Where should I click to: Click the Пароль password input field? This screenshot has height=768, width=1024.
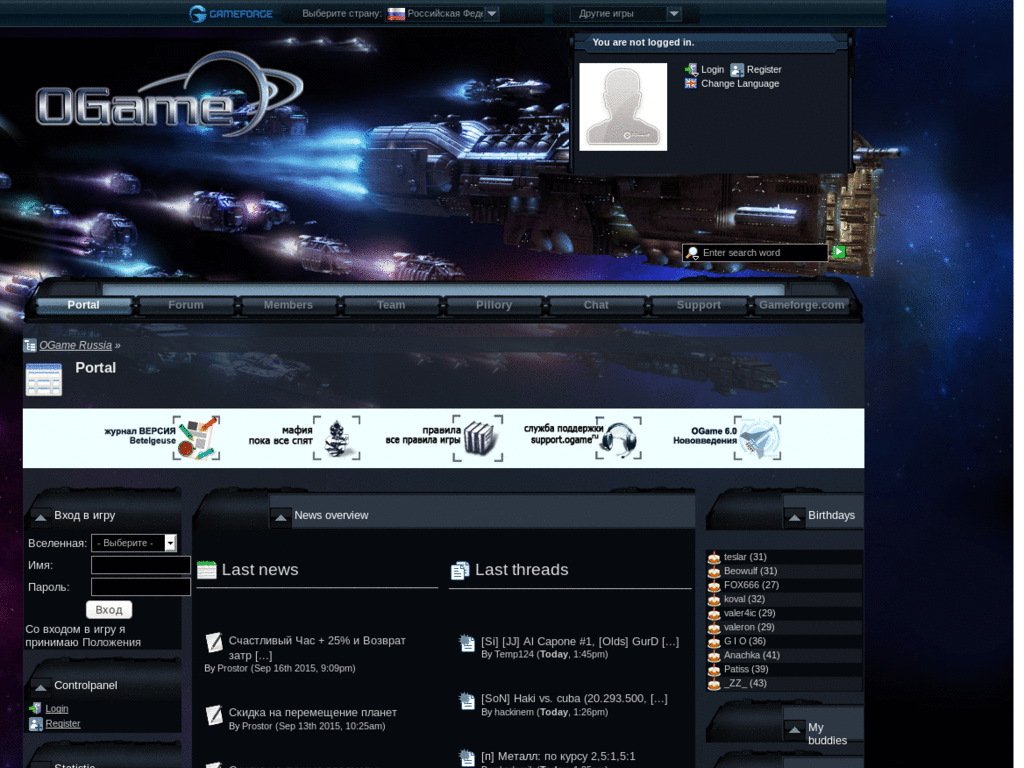140,586
